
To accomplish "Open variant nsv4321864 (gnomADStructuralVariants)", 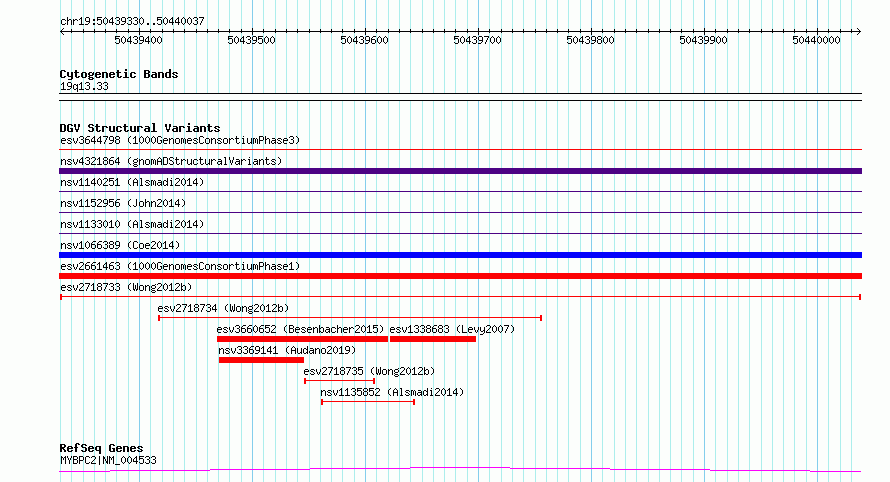I will [x=171, y=161].
